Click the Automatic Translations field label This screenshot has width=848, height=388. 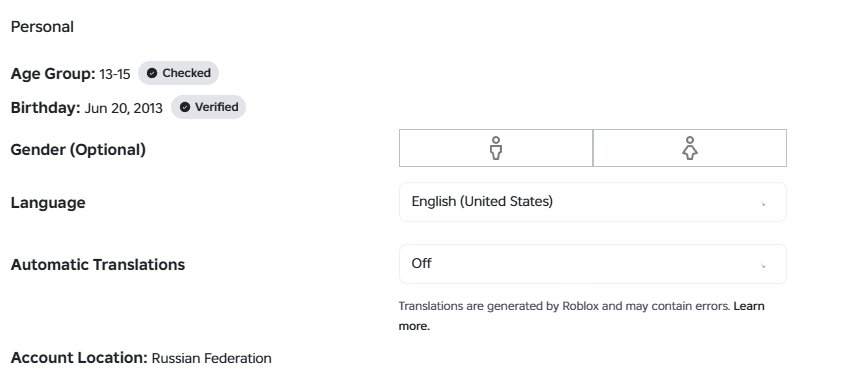click(x=98, y=265)
